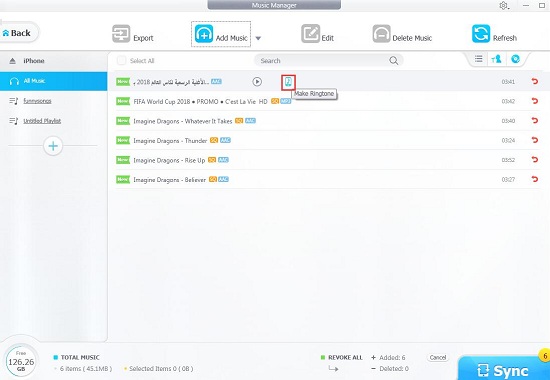Click the Delete Music icon
Screen dimensions: 550x380
pos(382,34)
